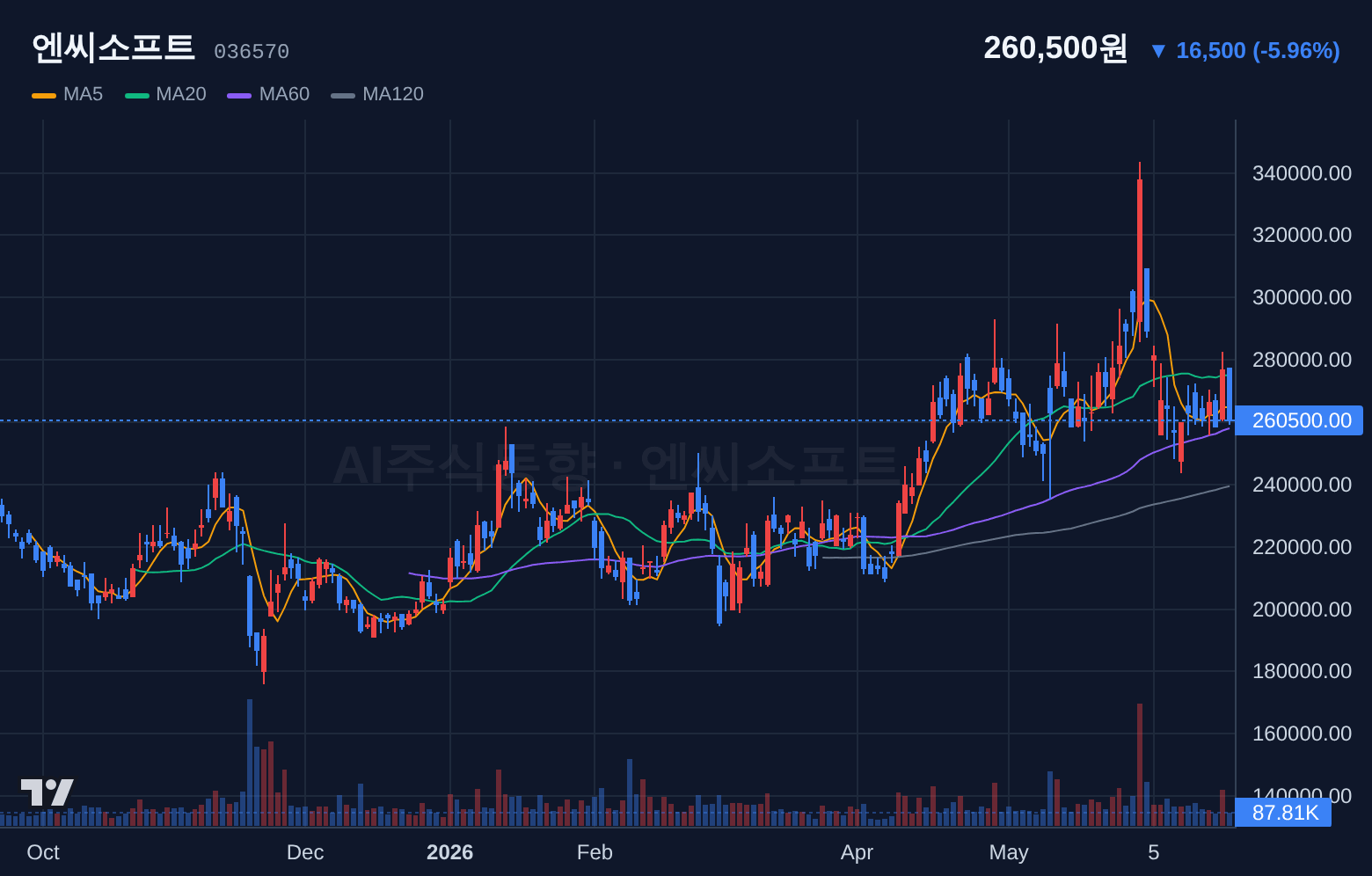Click the MA120 gray legend swatch
This screenshot has height=876, width=1372.
tap(343, 95)
